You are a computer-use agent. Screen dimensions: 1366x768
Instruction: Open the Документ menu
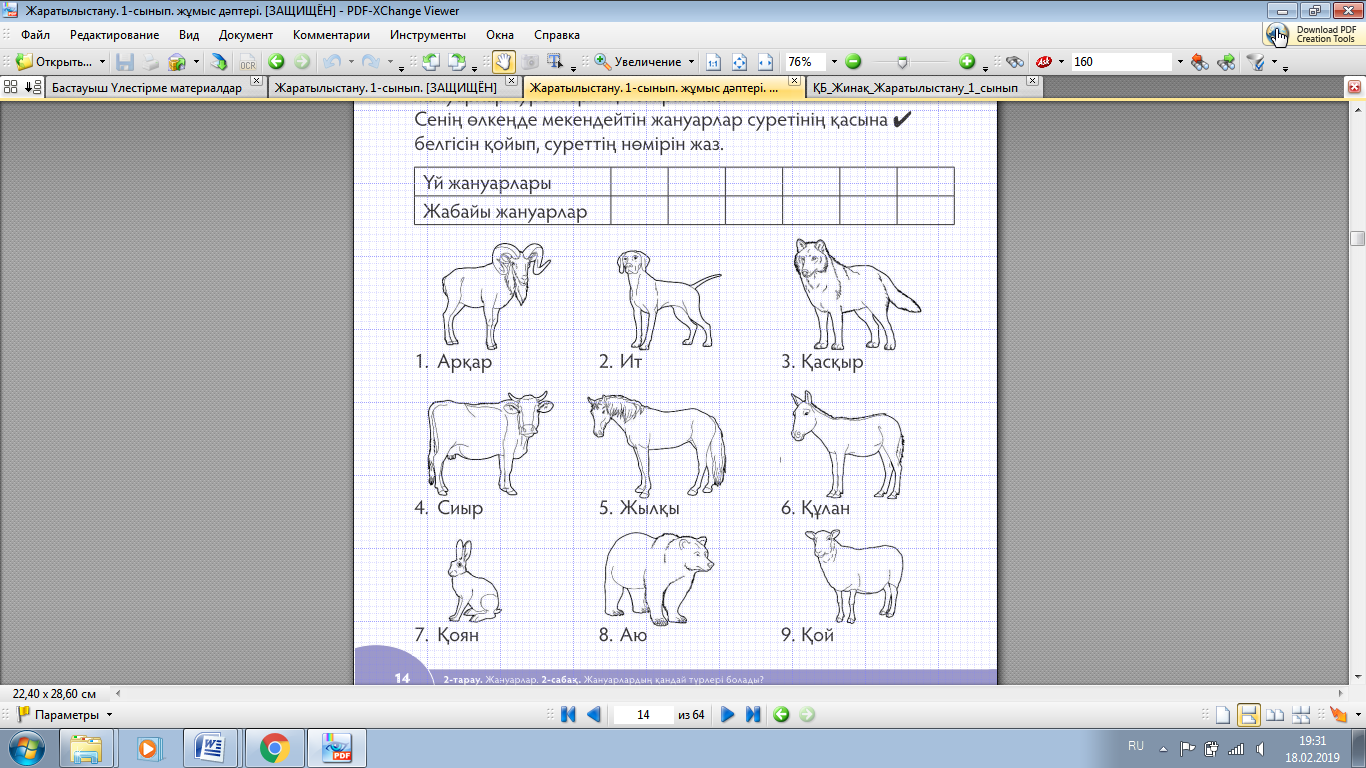(246, 35)
